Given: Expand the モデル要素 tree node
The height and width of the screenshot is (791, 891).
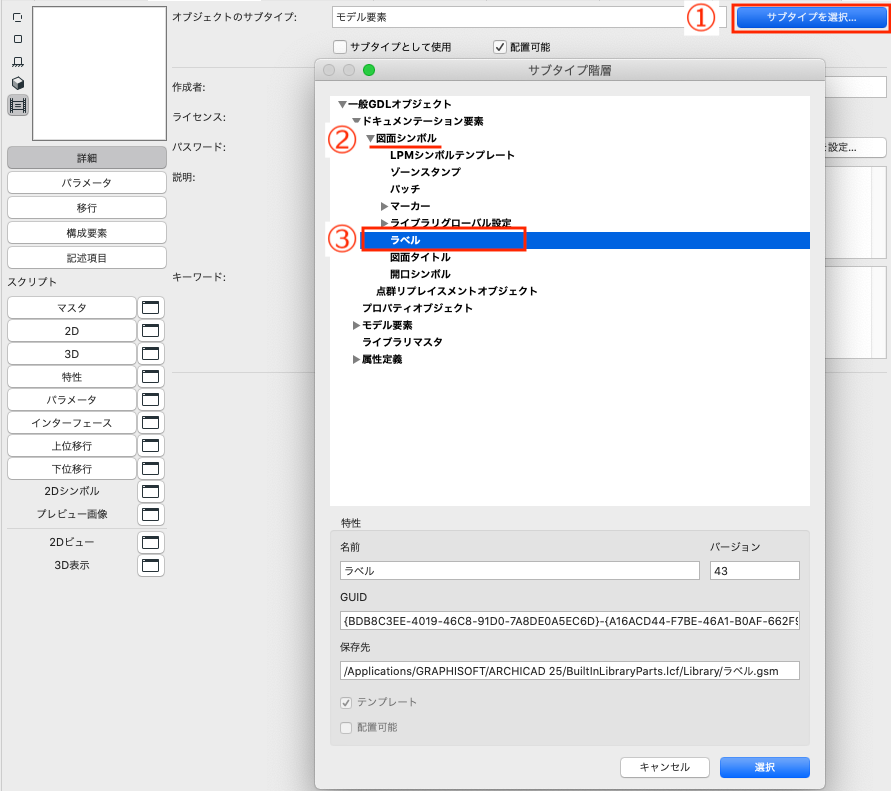Looking at the screenshot, I should click(x=356, y=325).
